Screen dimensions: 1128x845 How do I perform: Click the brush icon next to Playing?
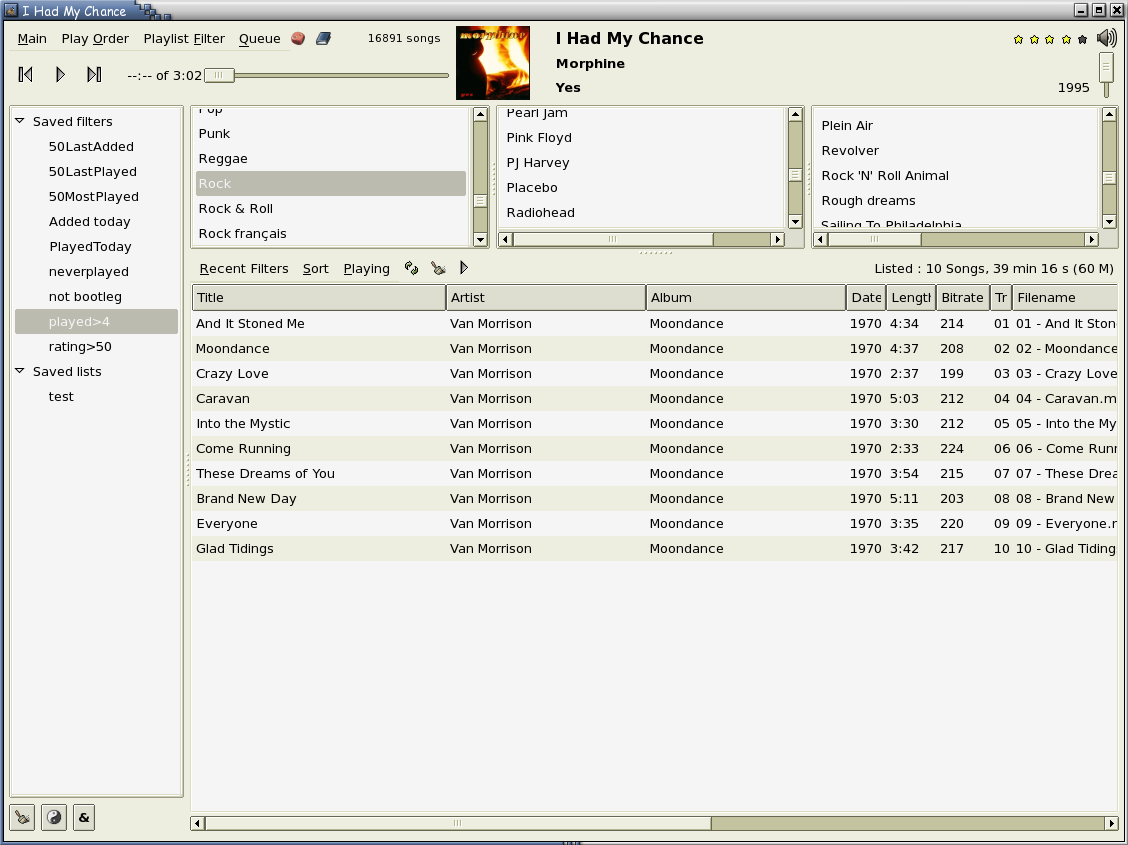(438, 268)
